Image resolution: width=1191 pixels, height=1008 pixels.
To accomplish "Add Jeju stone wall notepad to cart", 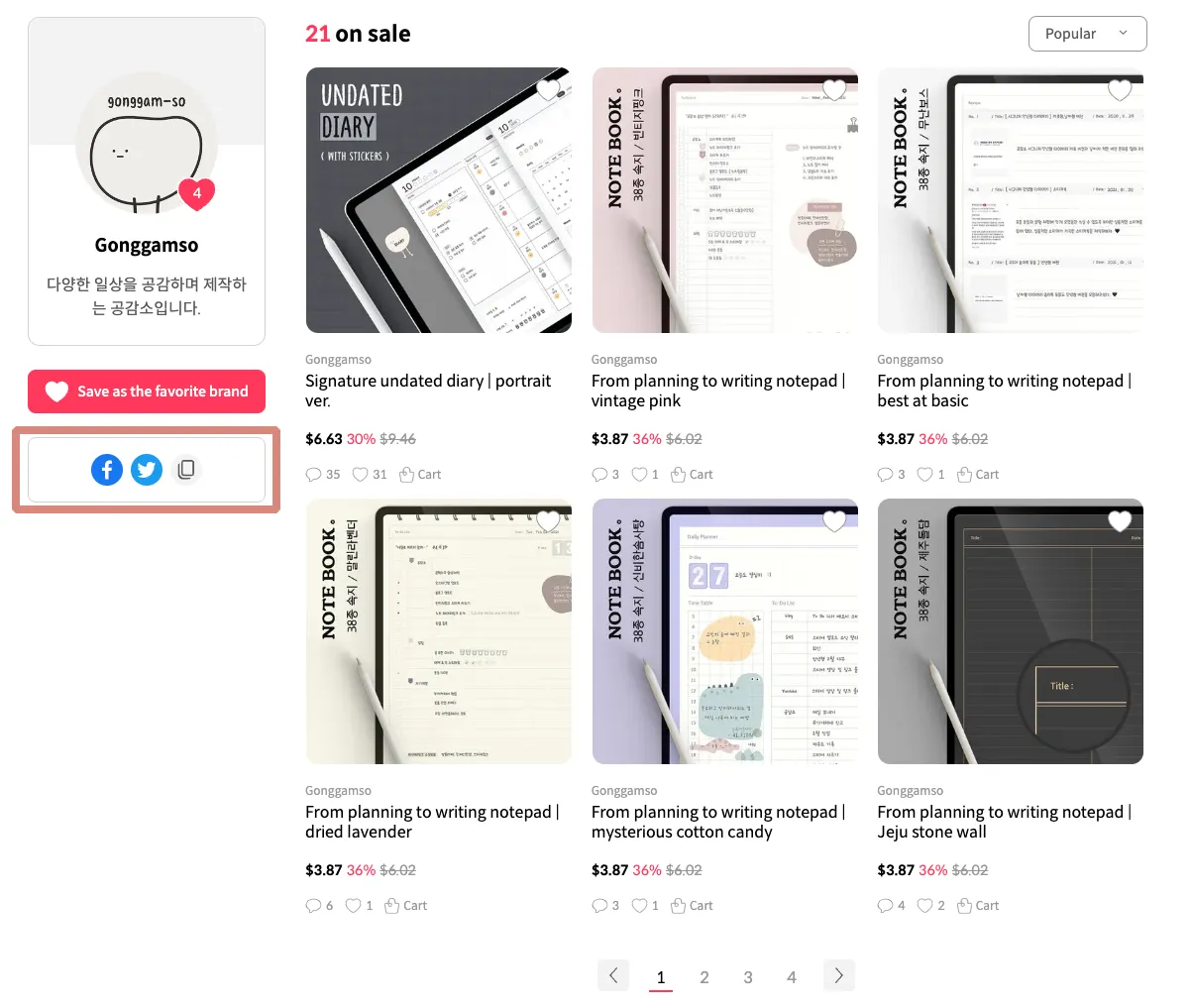I will [x=978, y=906].
